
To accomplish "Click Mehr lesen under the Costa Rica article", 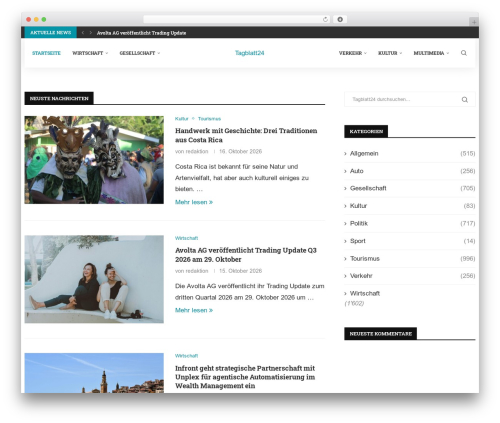I will [x=194, y=202].
